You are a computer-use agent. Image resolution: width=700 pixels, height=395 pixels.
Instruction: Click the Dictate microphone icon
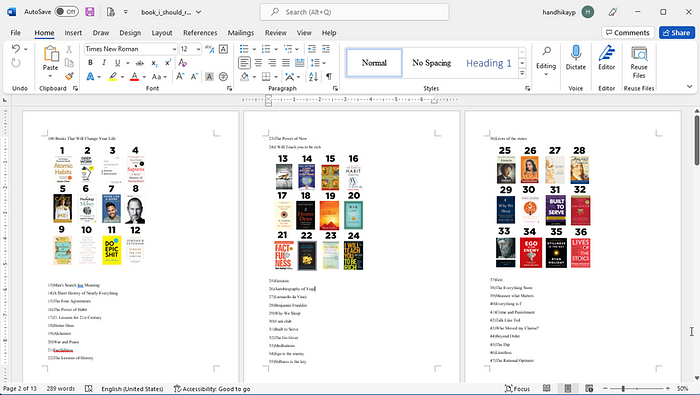[575, 53]
